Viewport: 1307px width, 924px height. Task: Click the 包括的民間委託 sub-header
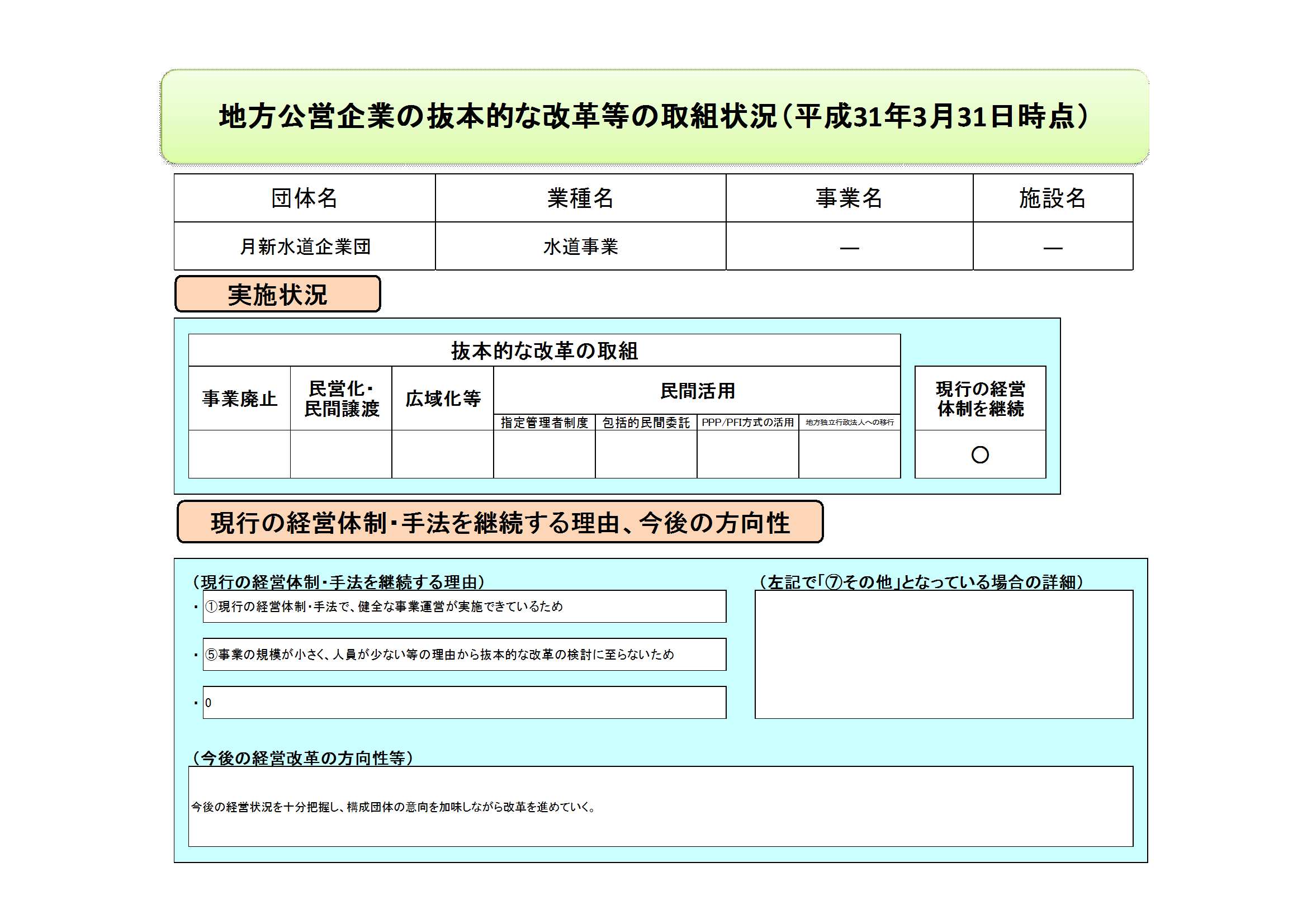646,423
